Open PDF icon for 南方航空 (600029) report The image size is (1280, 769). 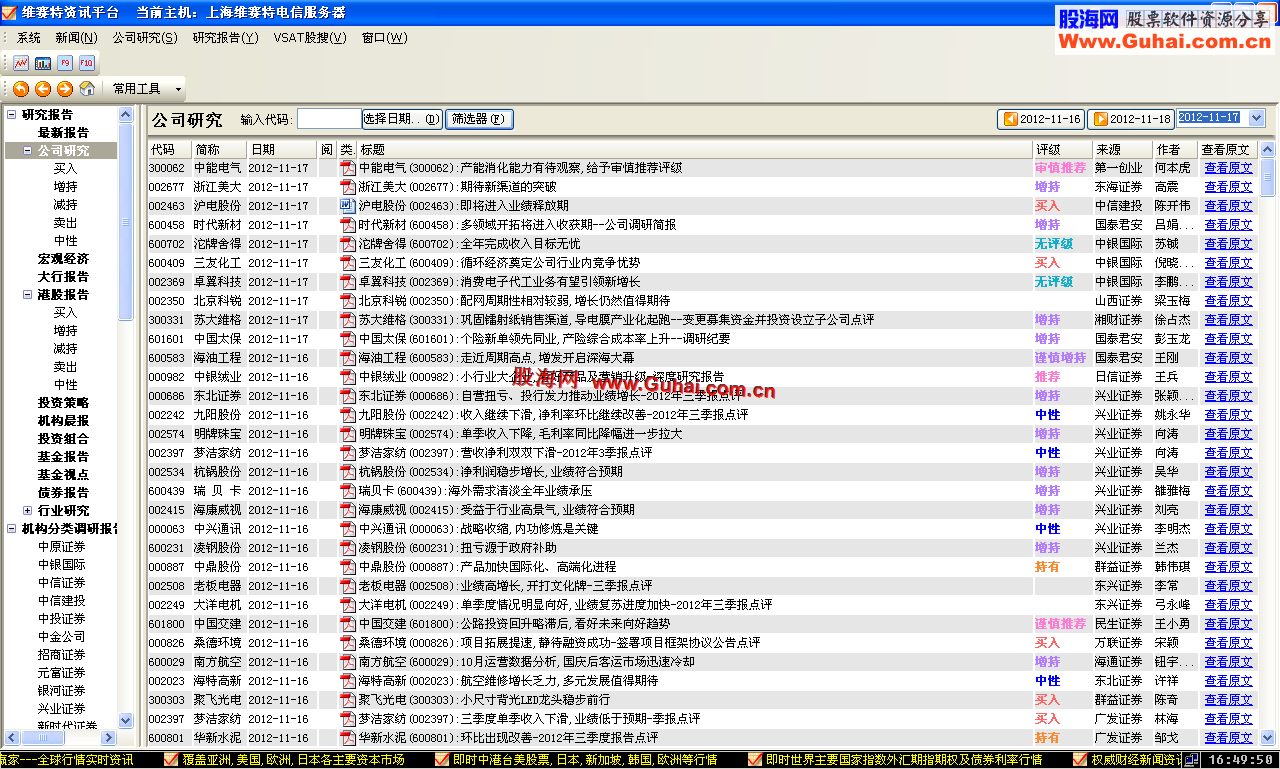click(347, 662)
